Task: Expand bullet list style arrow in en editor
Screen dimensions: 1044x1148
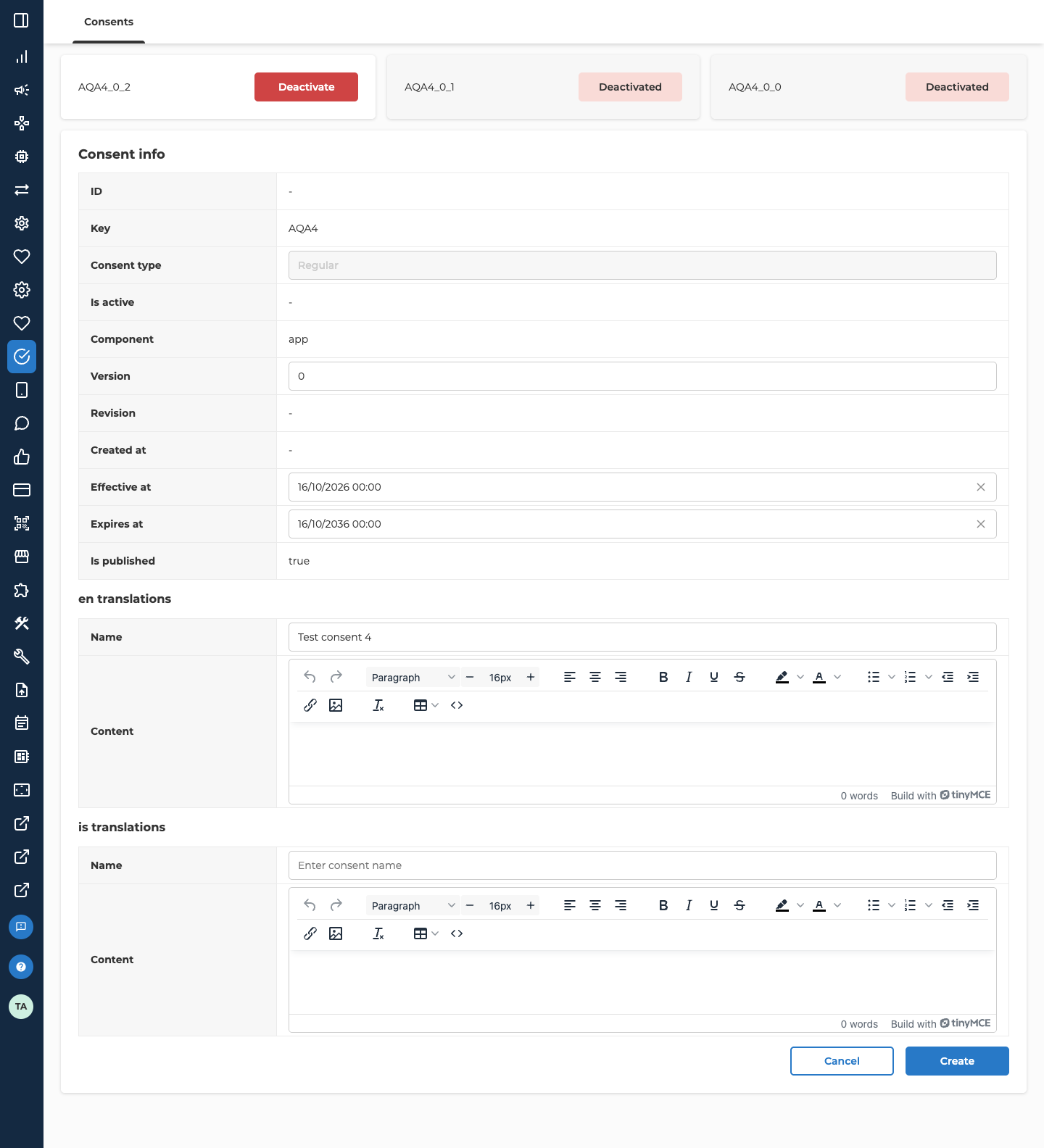Action: (892, 677)
